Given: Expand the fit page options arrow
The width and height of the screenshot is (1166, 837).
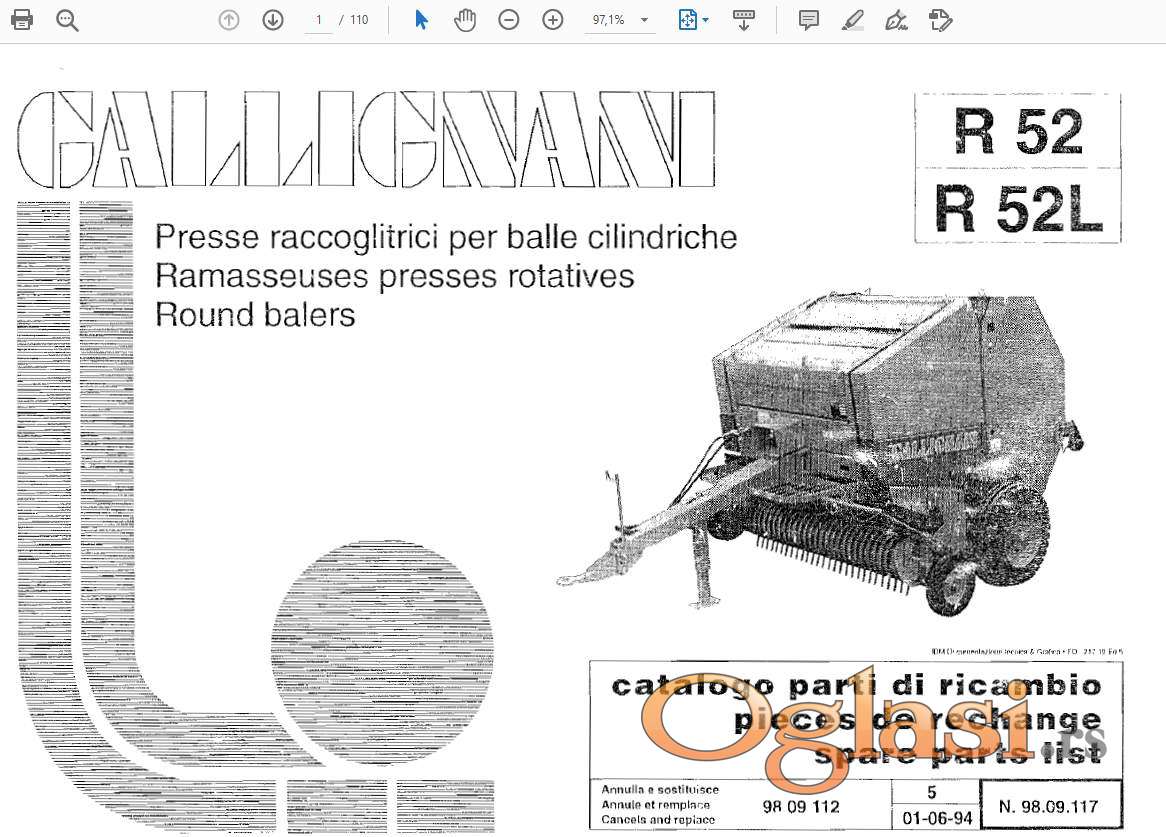Looking at the screenshot, I should (705, 20).
